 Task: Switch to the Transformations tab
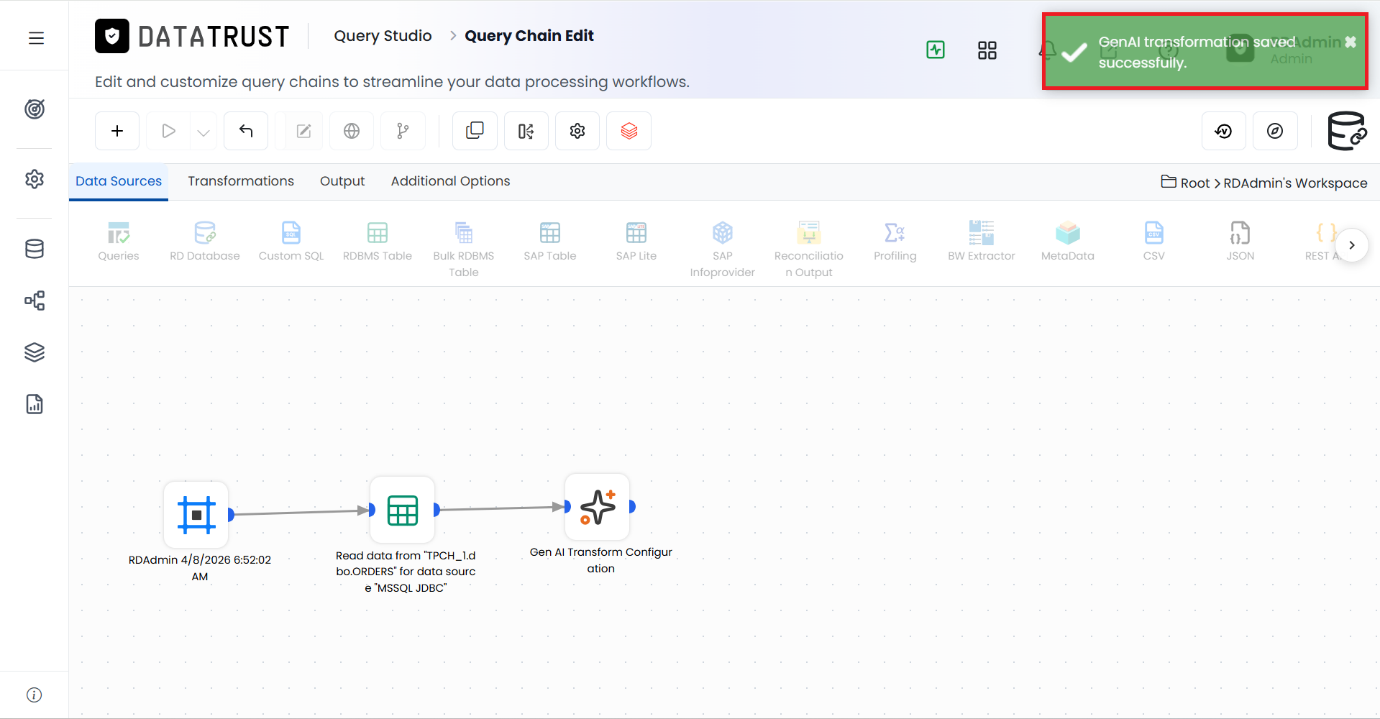[x=241, y=181]
